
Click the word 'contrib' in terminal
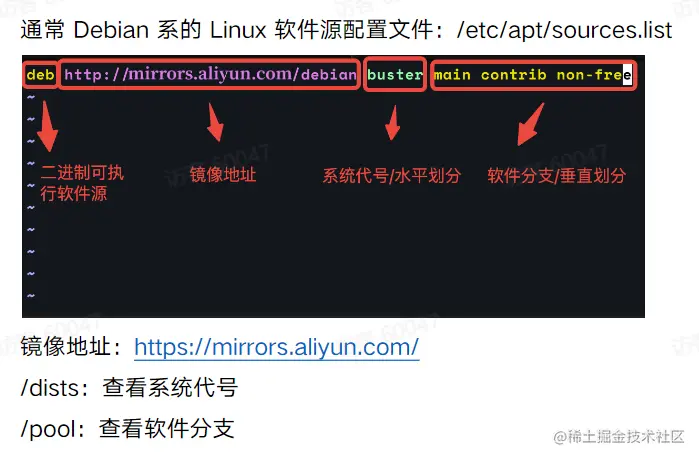[x=514, y=75]
